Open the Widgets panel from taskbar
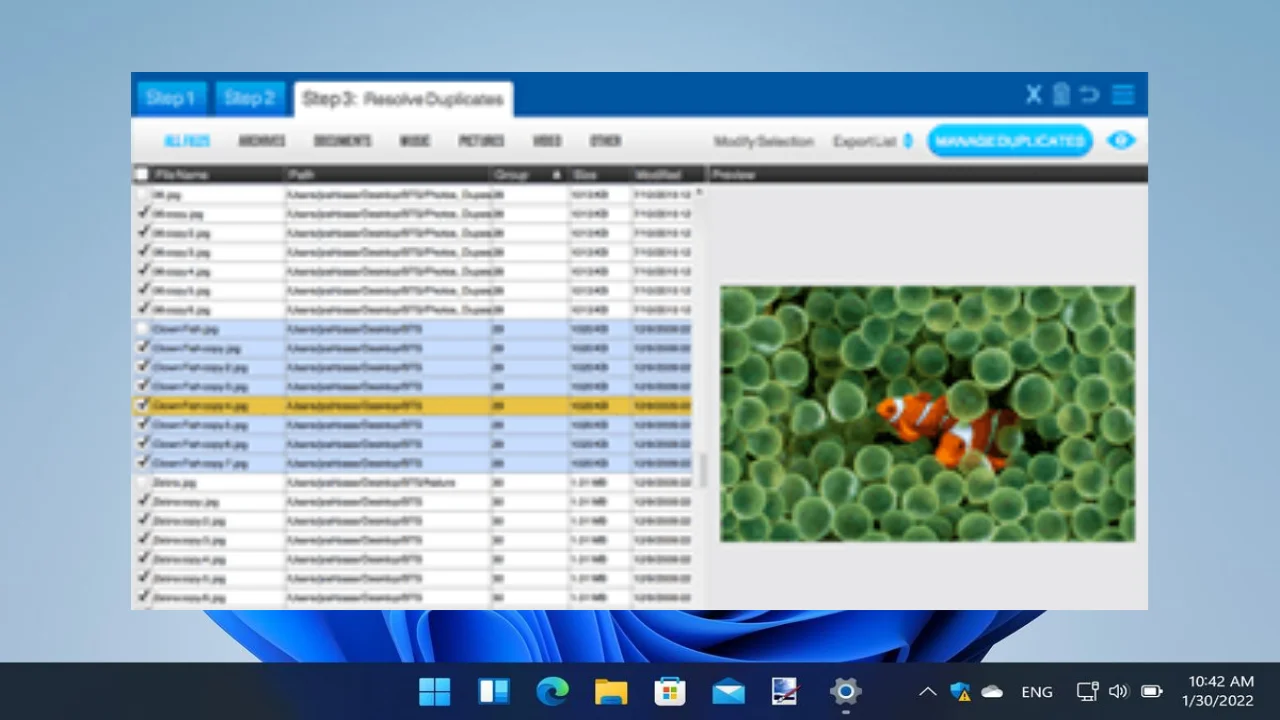The image size is (1280, 720). (x=494, y=691)
